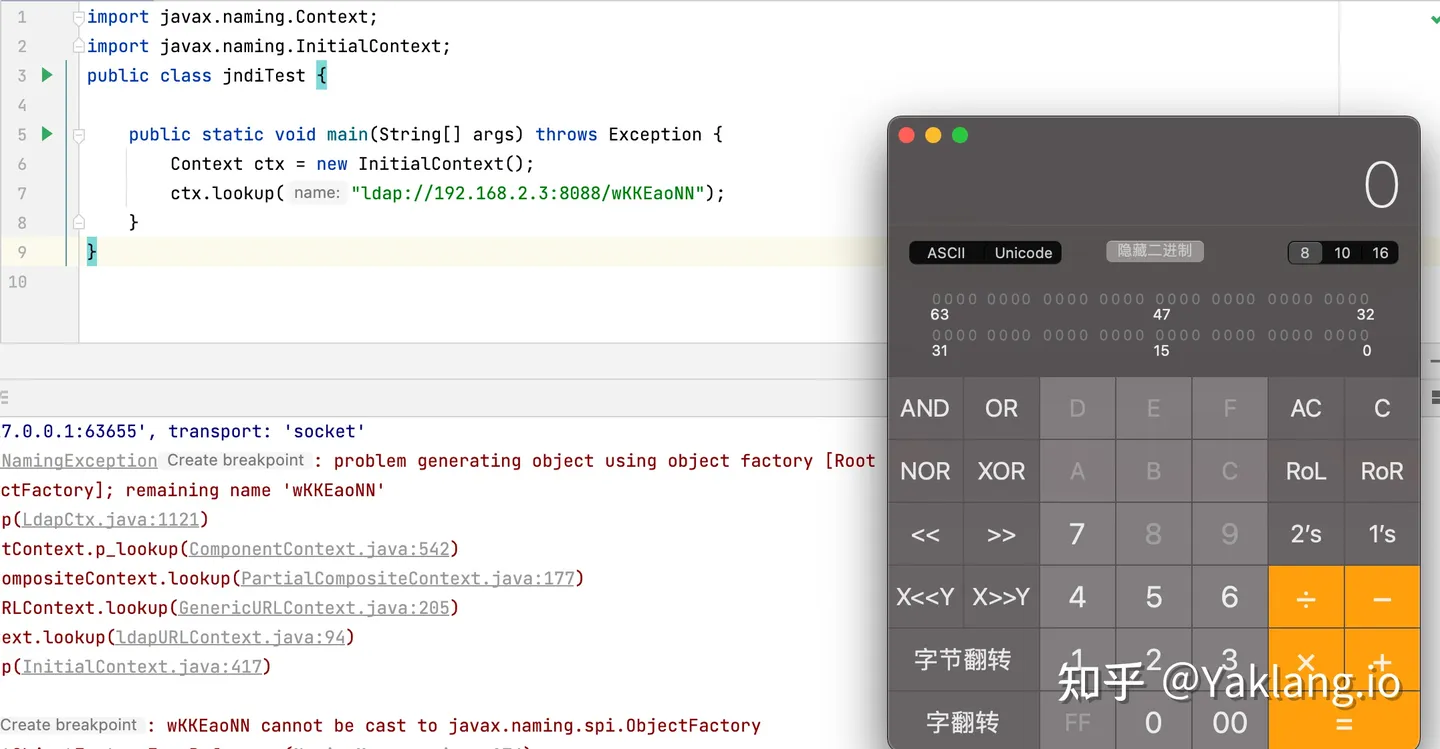This screenshot has width=1440, height=749.
Task: Click the name: parameter hint
Action: point(317,193)
